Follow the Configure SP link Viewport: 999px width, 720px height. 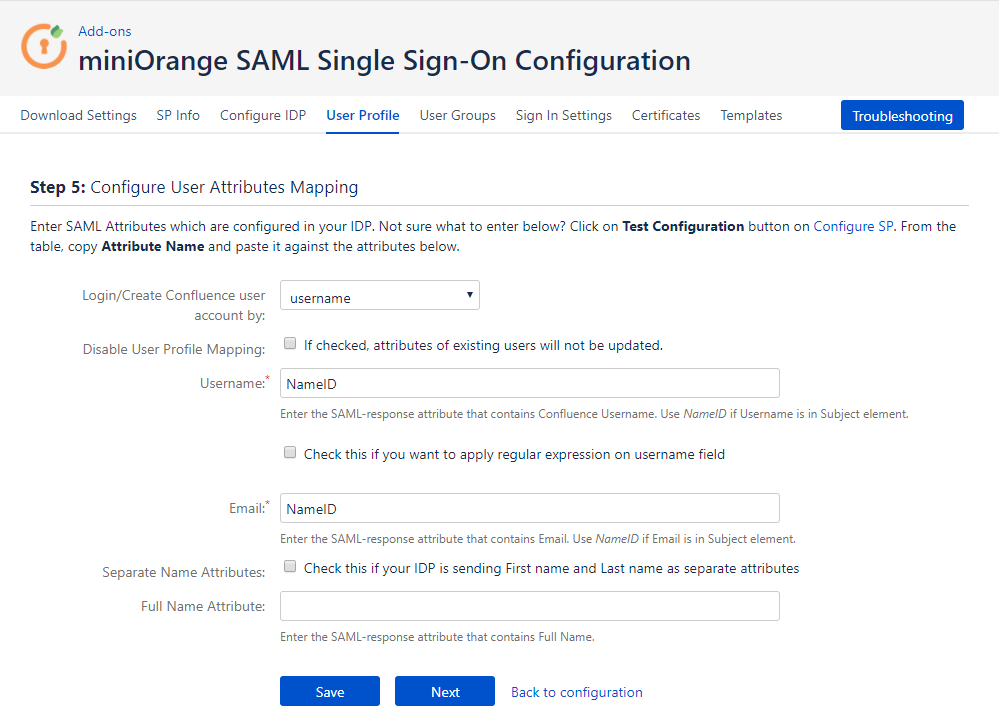pos(853,226)
